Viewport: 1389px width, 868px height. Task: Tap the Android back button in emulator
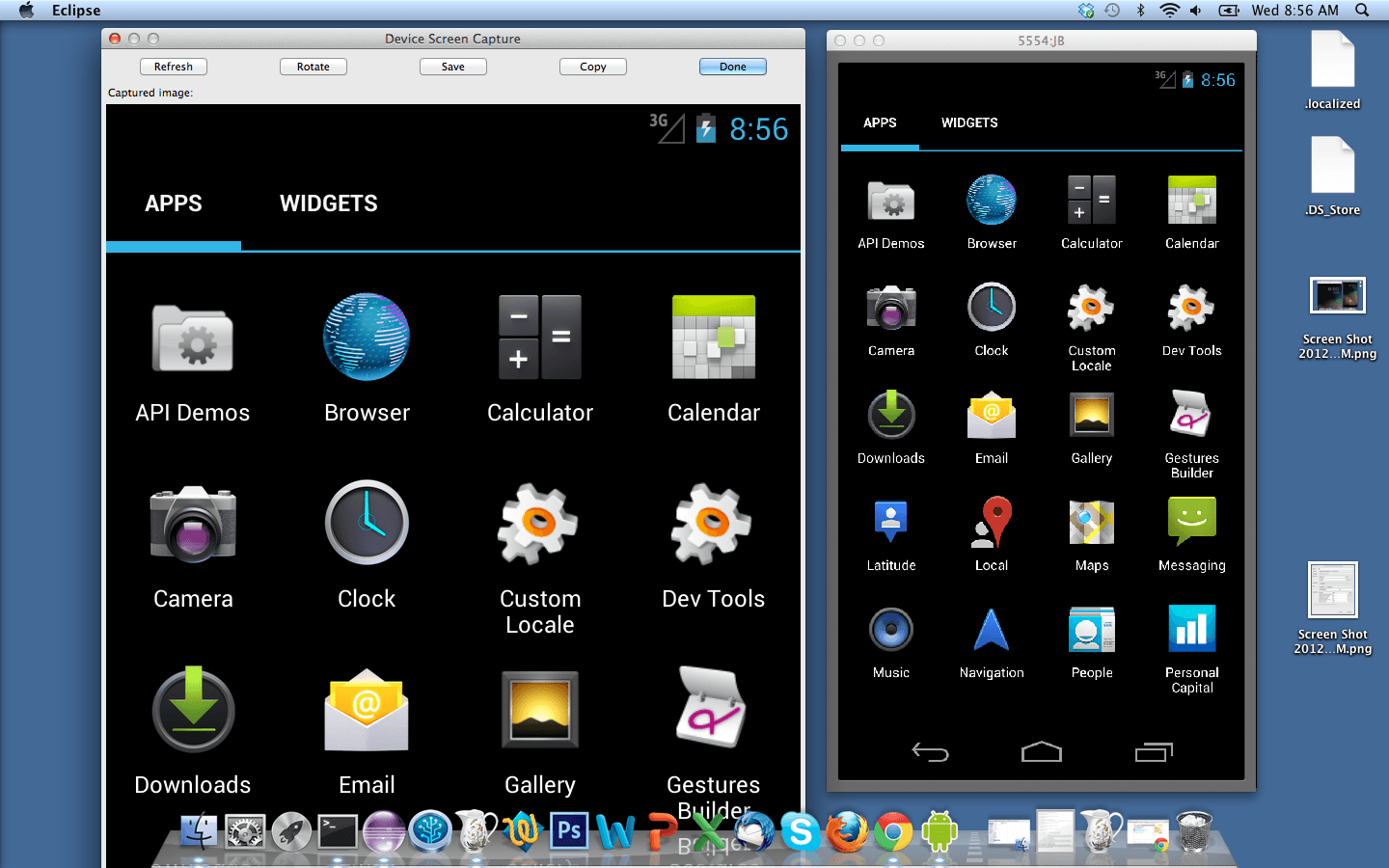[x=930, y=752]
